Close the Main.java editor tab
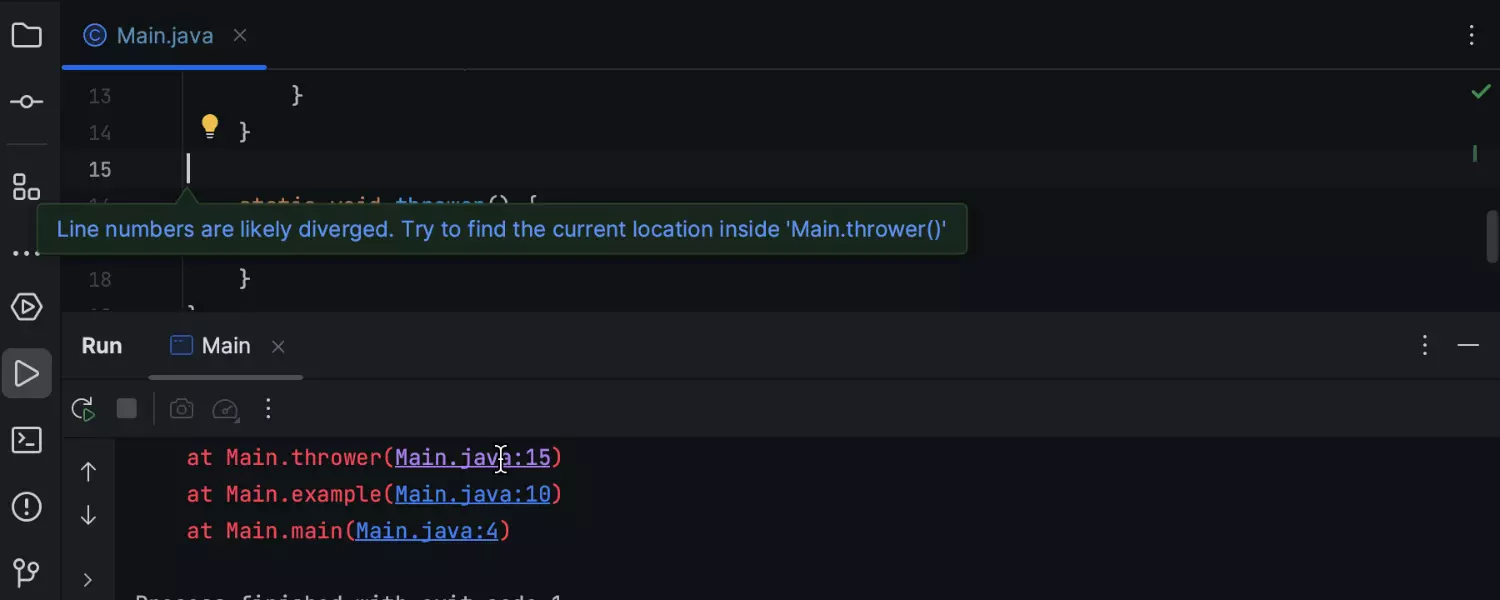The height and width of the screenshot is (600, 1500). 240,36
